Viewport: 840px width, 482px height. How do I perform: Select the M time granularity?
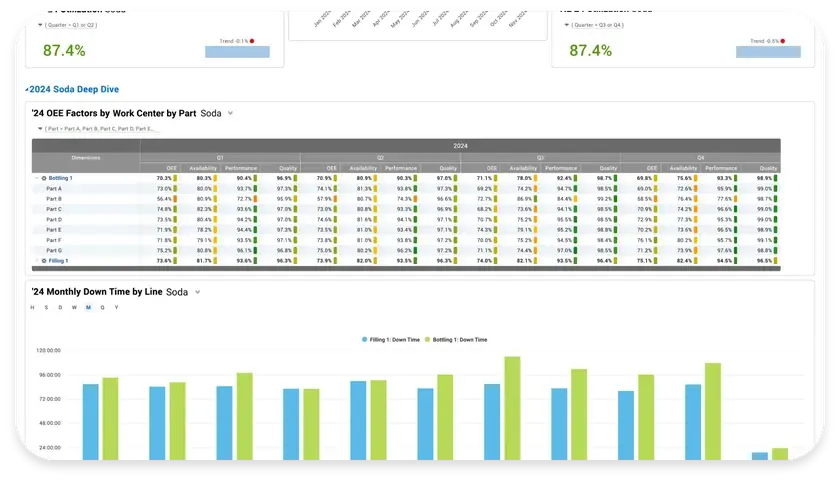tap(88, 307)
